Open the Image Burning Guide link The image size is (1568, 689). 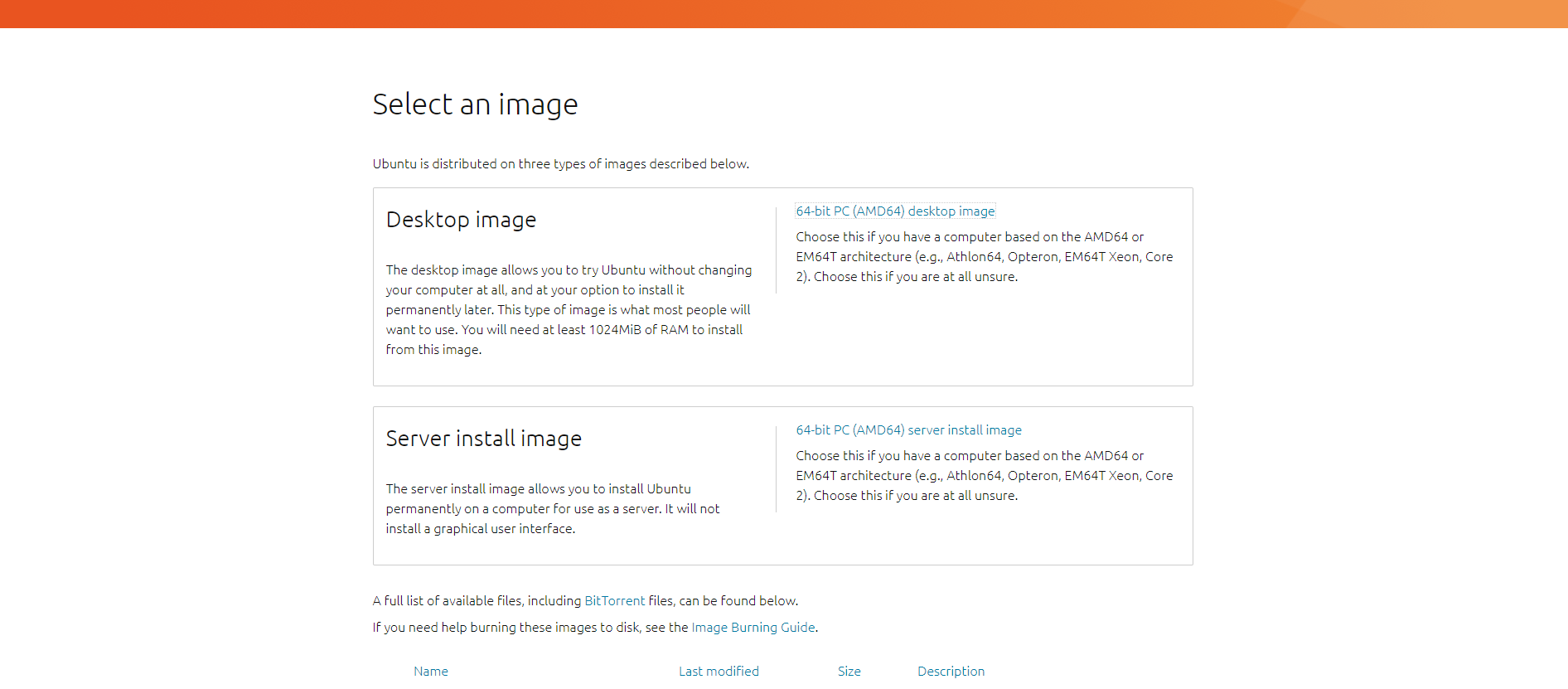[x=753, y=628]
